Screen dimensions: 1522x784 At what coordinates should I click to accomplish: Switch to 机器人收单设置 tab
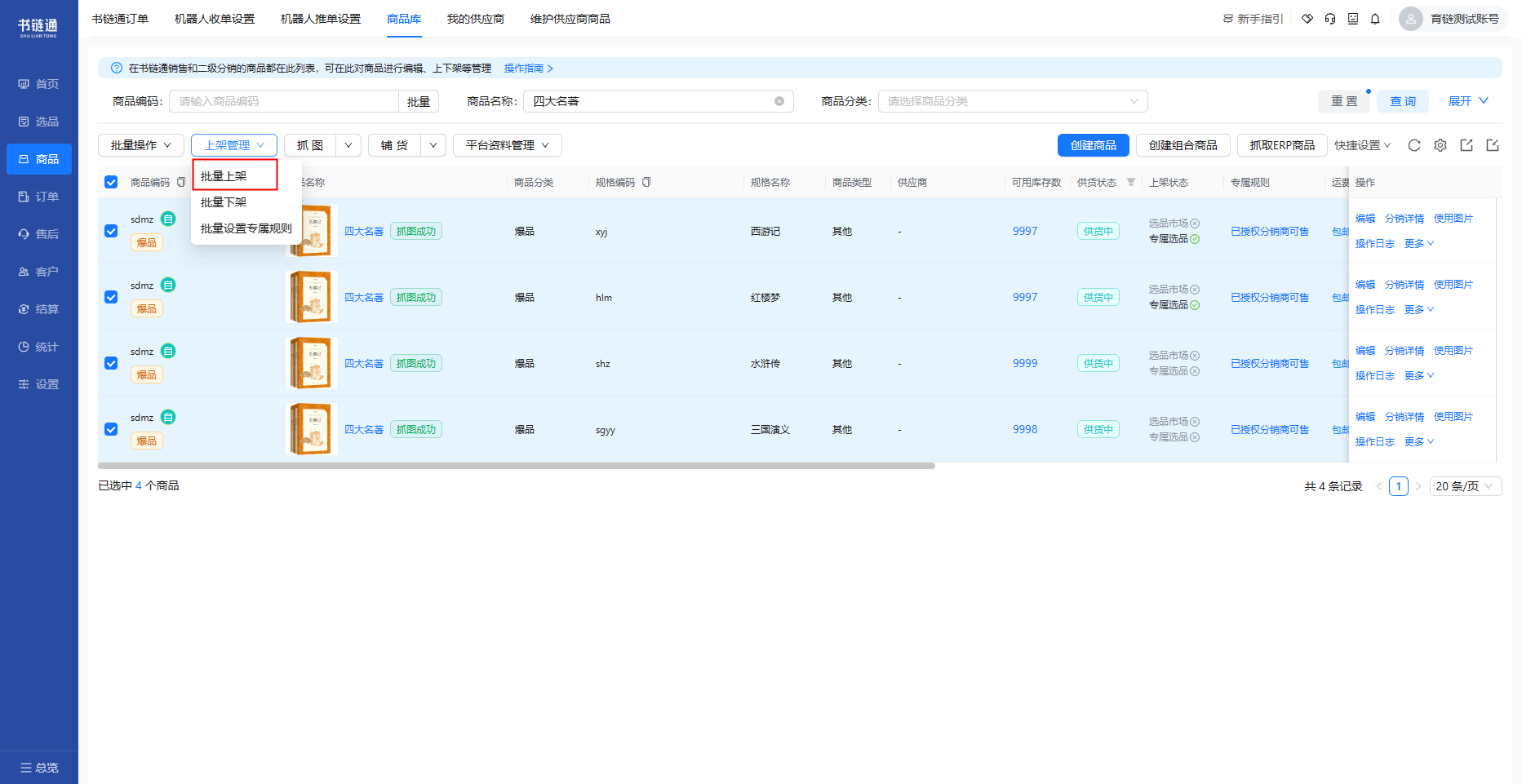[215, 19]
